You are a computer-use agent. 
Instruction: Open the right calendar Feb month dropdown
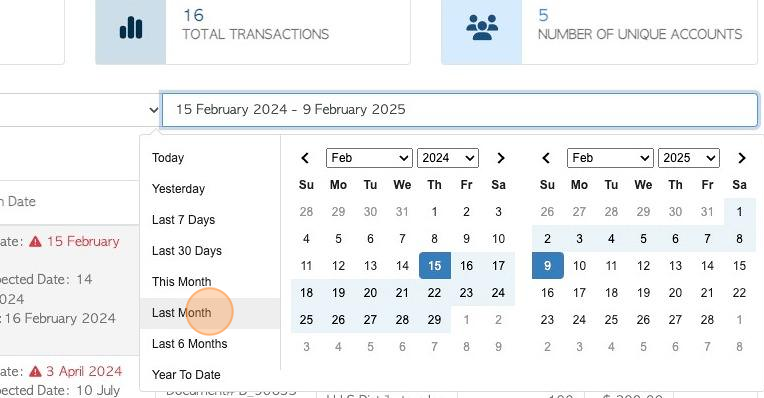pyautogui.click(x=610, y=158)
